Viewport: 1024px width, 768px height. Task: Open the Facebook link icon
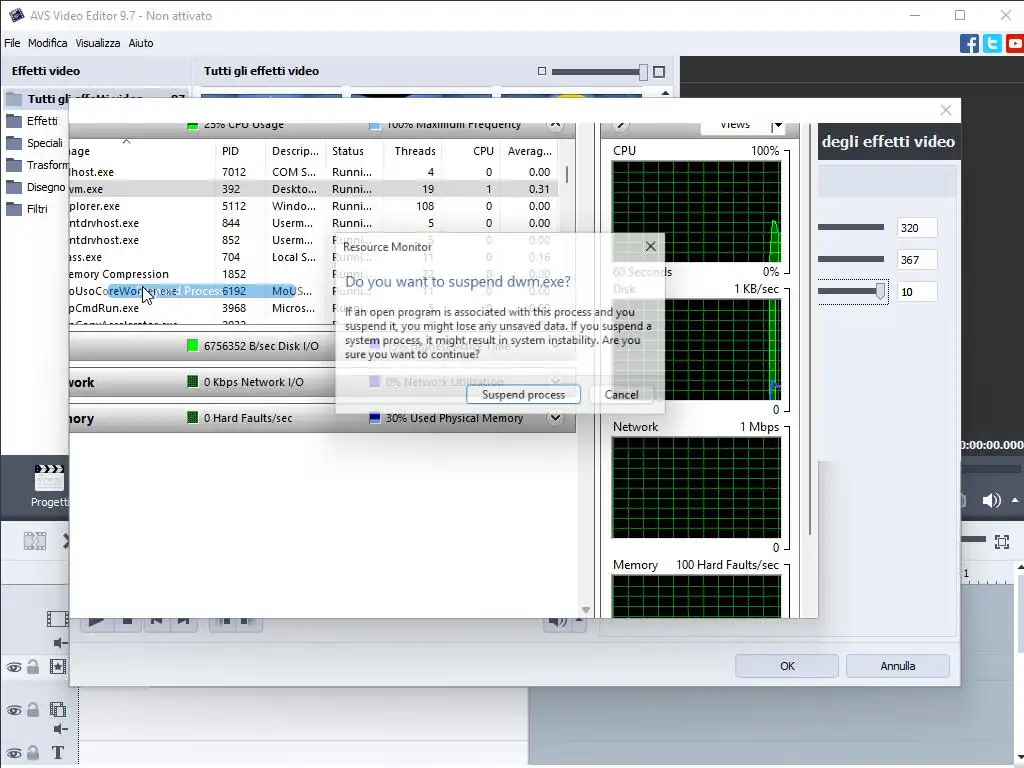pos(969,44)
